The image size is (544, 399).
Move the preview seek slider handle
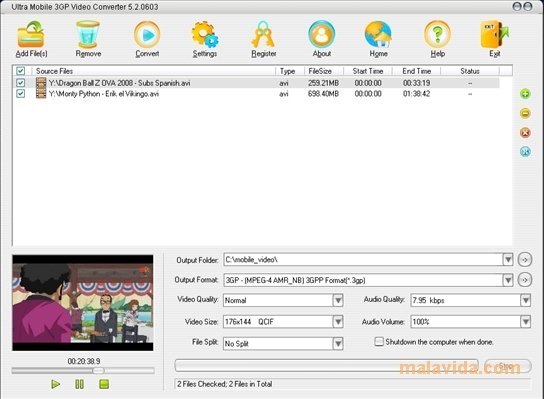(x=98, y=371)
